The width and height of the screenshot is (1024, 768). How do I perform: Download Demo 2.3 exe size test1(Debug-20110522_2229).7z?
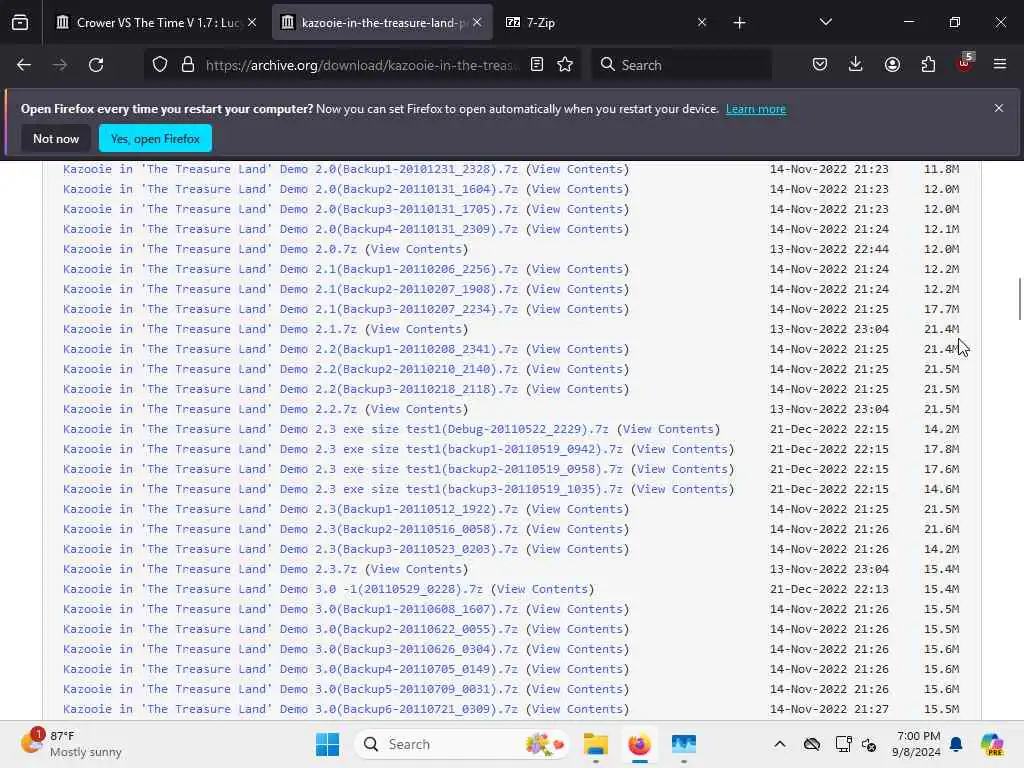point(336,430)
